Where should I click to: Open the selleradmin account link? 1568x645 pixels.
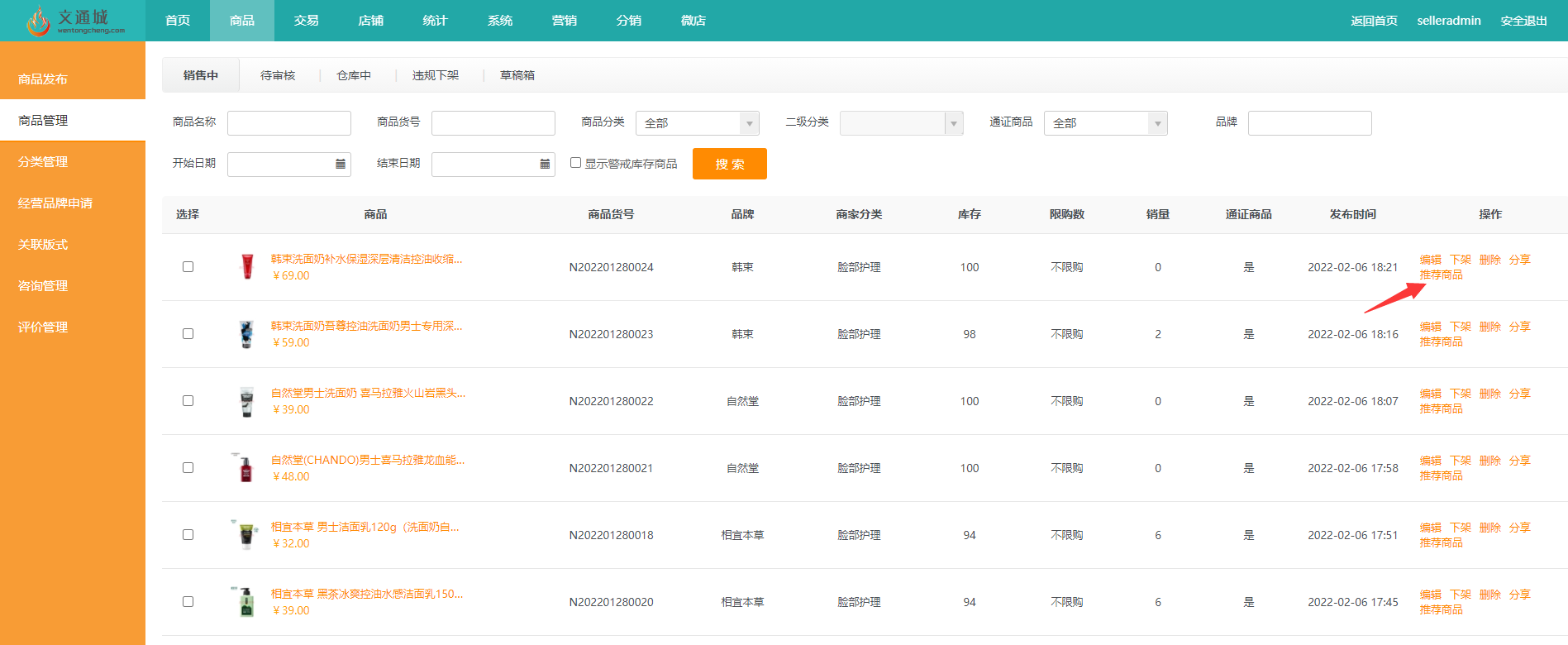(x=1449, y=21)
